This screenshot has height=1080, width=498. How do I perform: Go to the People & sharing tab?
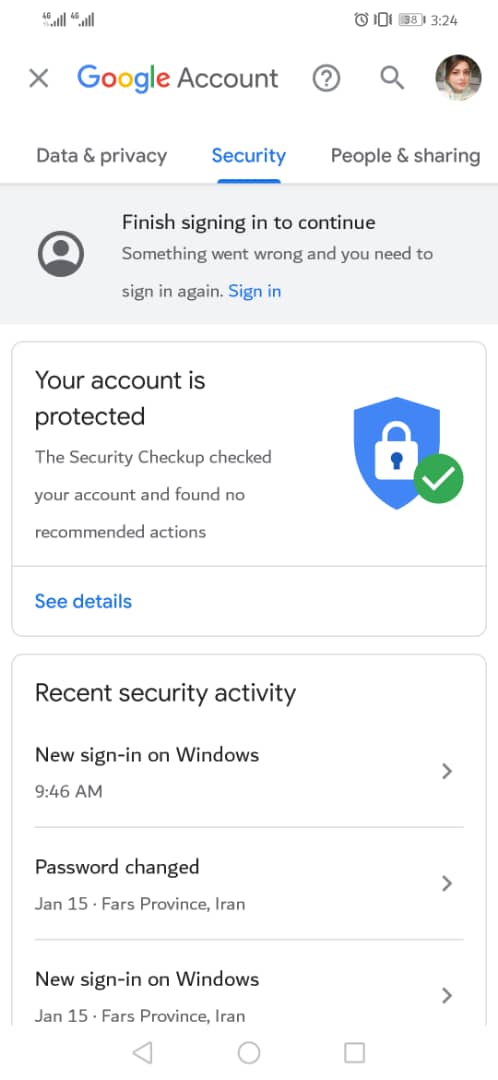405,156
